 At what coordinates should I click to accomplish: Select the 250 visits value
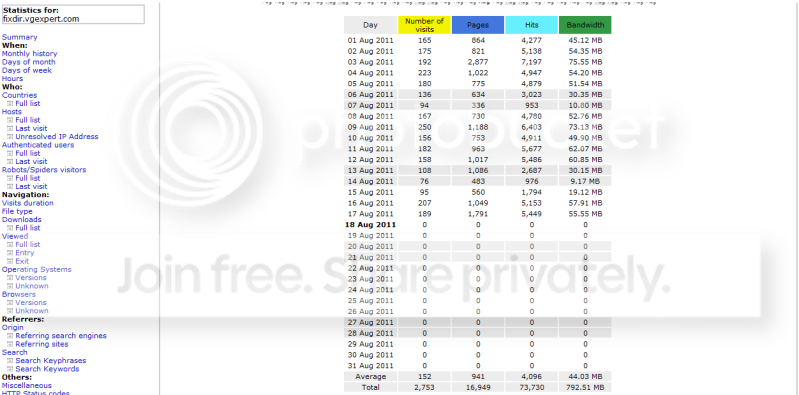point(424,127)
